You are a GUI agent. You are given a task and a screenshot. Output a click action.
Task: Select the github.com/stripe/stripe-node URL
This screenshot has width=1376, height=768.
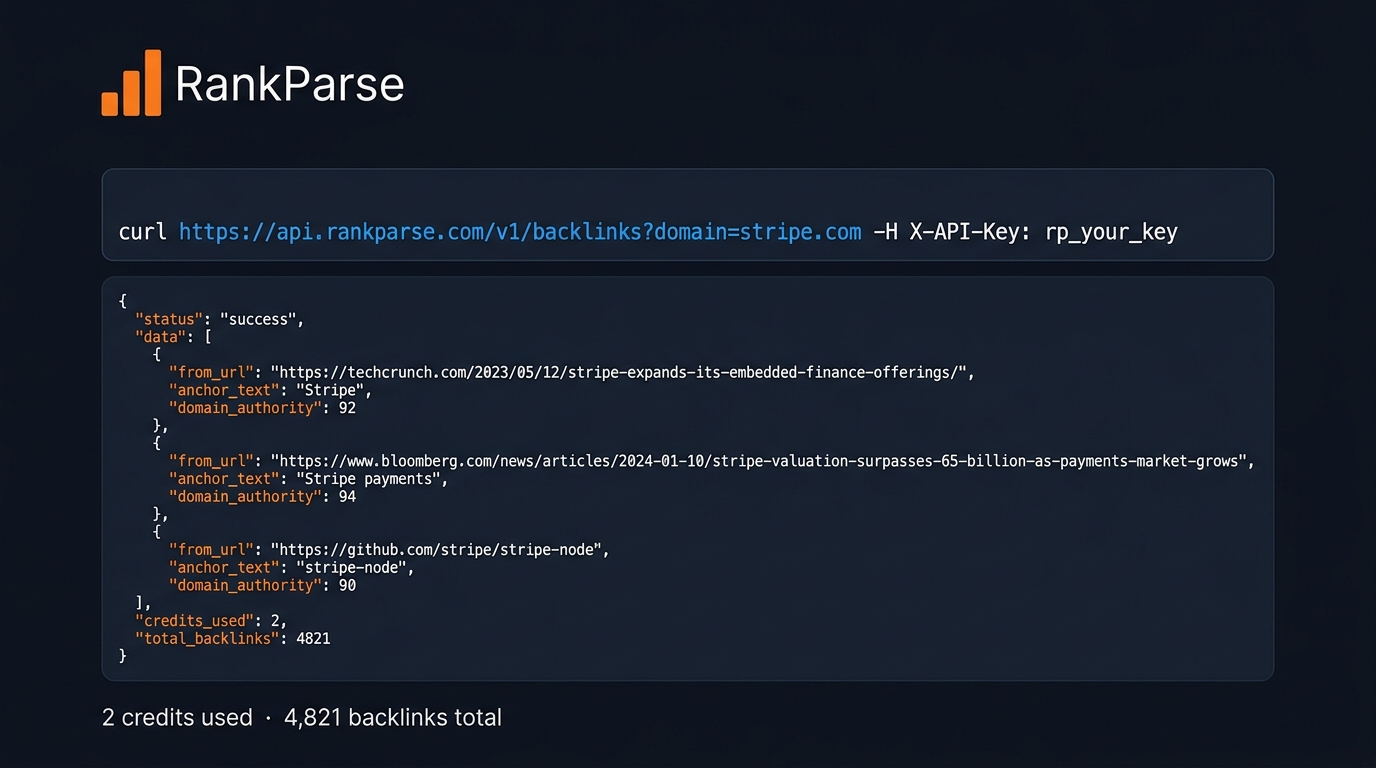click(436, 550)
